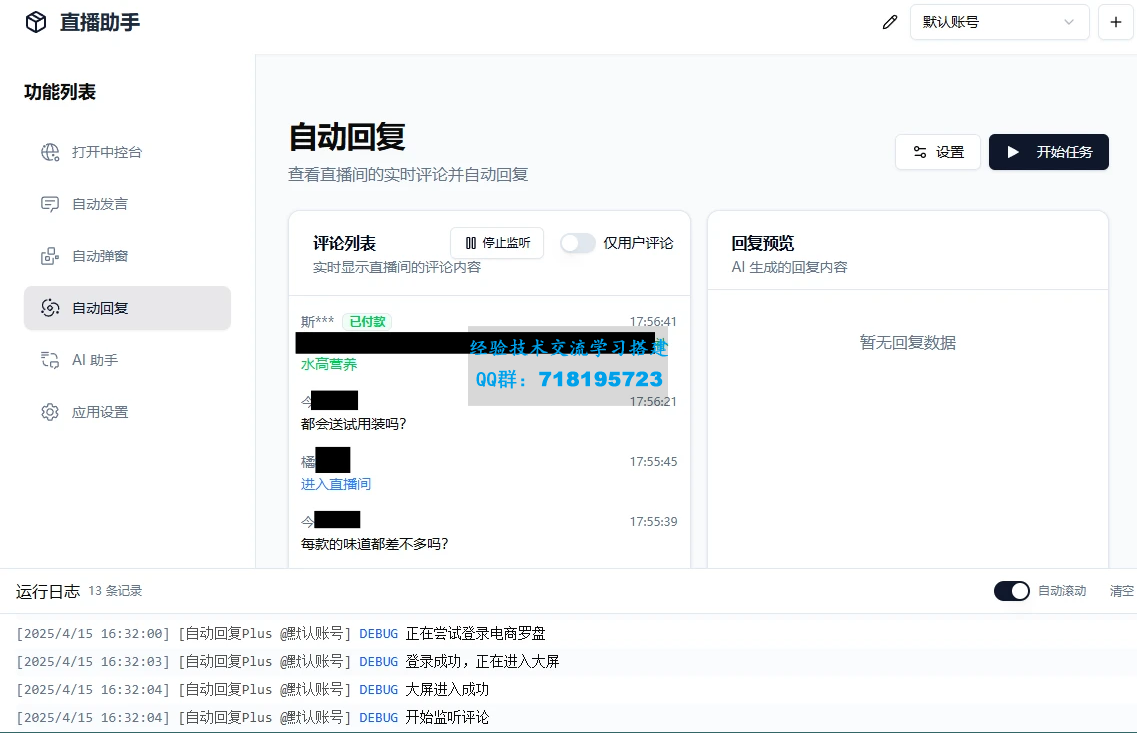
Task: Click the 打开中控台 globe icon
Action: pos(50,152)
